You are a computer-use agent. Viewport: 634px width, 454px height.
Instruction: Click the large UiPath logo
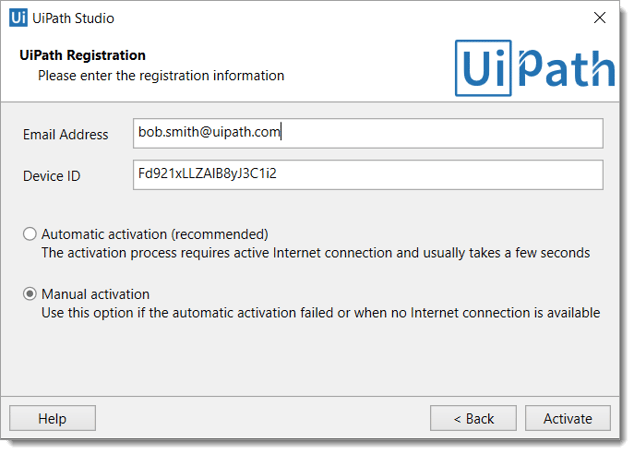pyautogui.click(x=535, y=68)
